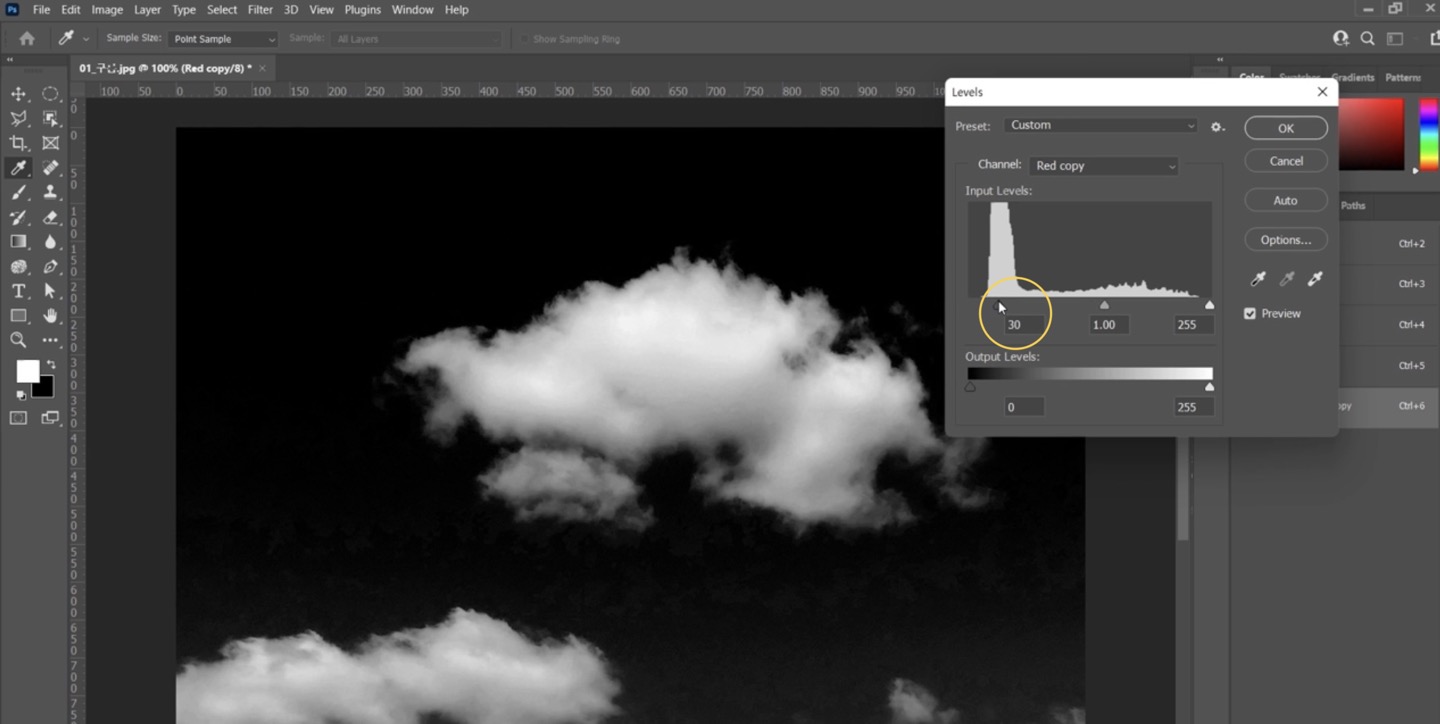Select the Rectangle shape tool
Image resolution: width=1440 pixels, height=724 pixels.
click(18, 316)
